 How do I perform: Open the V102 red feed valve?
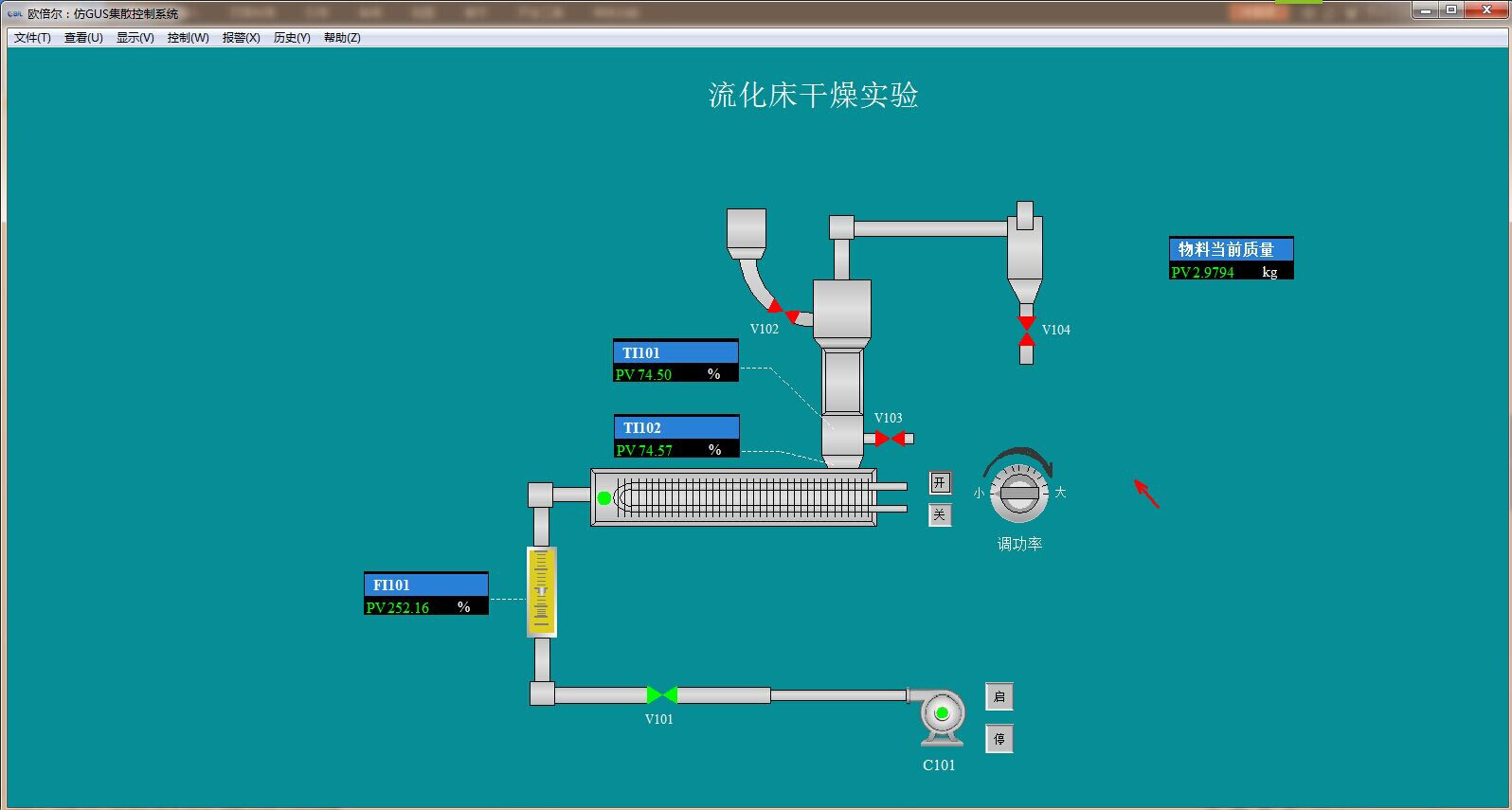click(x=783, y=311)
